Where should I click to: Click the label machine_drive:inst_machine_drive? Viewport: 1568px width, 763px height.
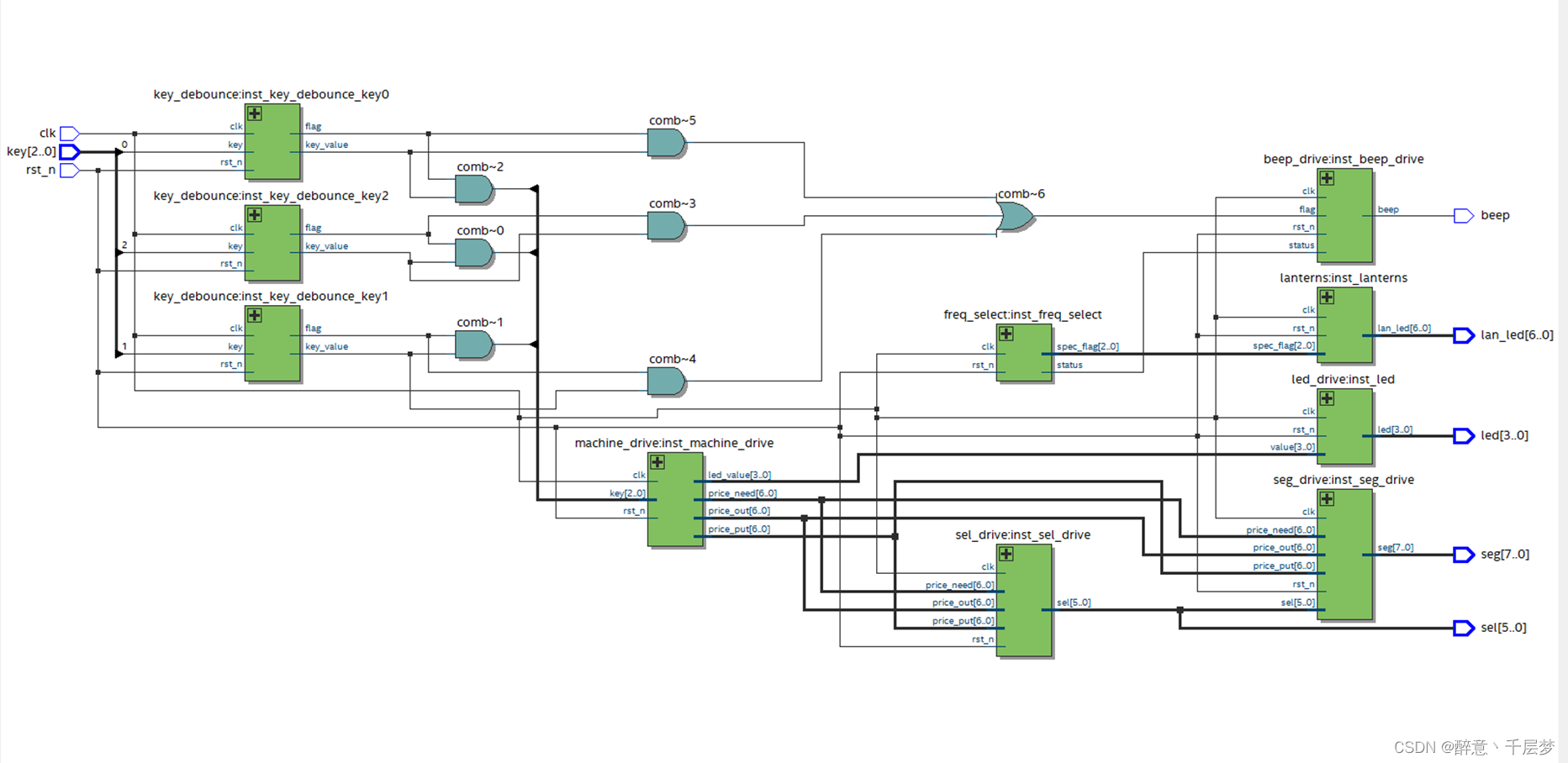coord(674,443)
